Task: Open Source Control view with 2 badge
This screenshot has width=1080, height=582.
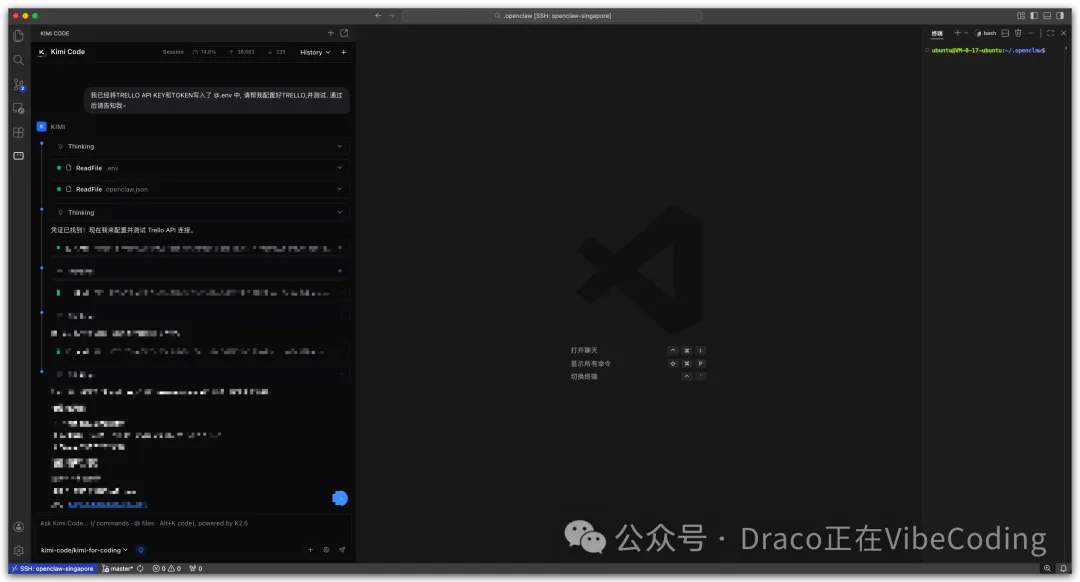Action: (18, 84)
